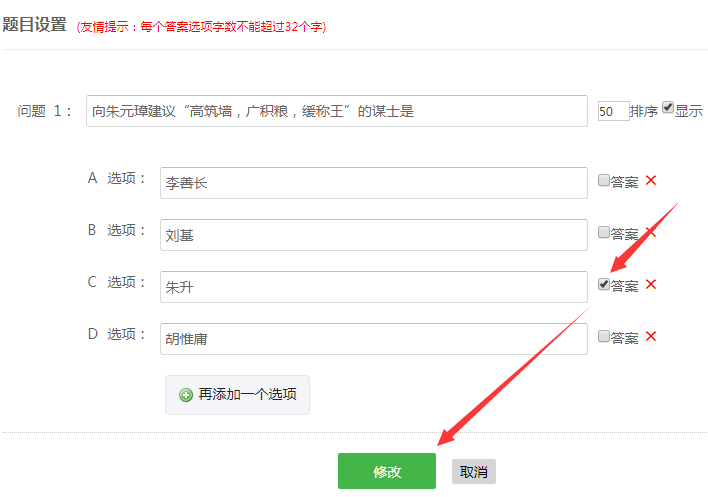The height and width of the screenshot is (497, 708).
Task: Click the 取消 button
Action: [x=474, y=472]
